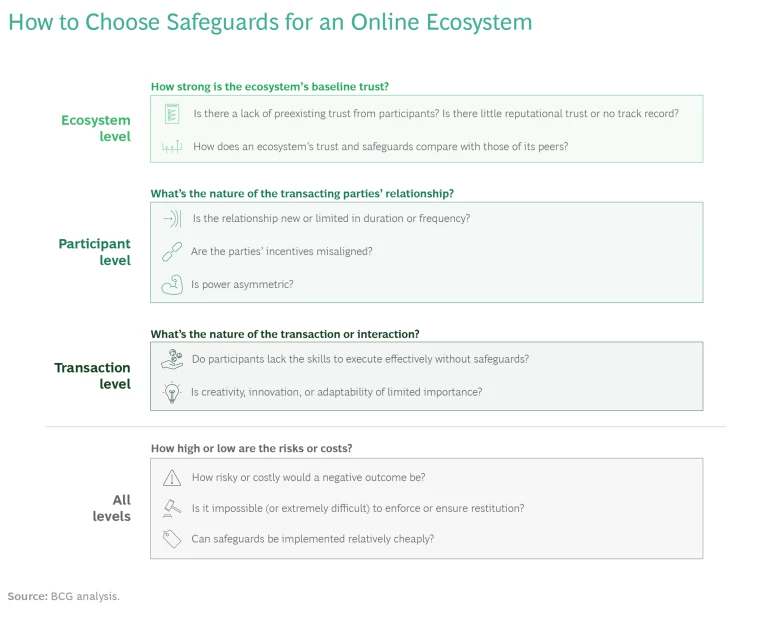Select the Transaction level label
The image size is (768, 627).
[93, 375]
